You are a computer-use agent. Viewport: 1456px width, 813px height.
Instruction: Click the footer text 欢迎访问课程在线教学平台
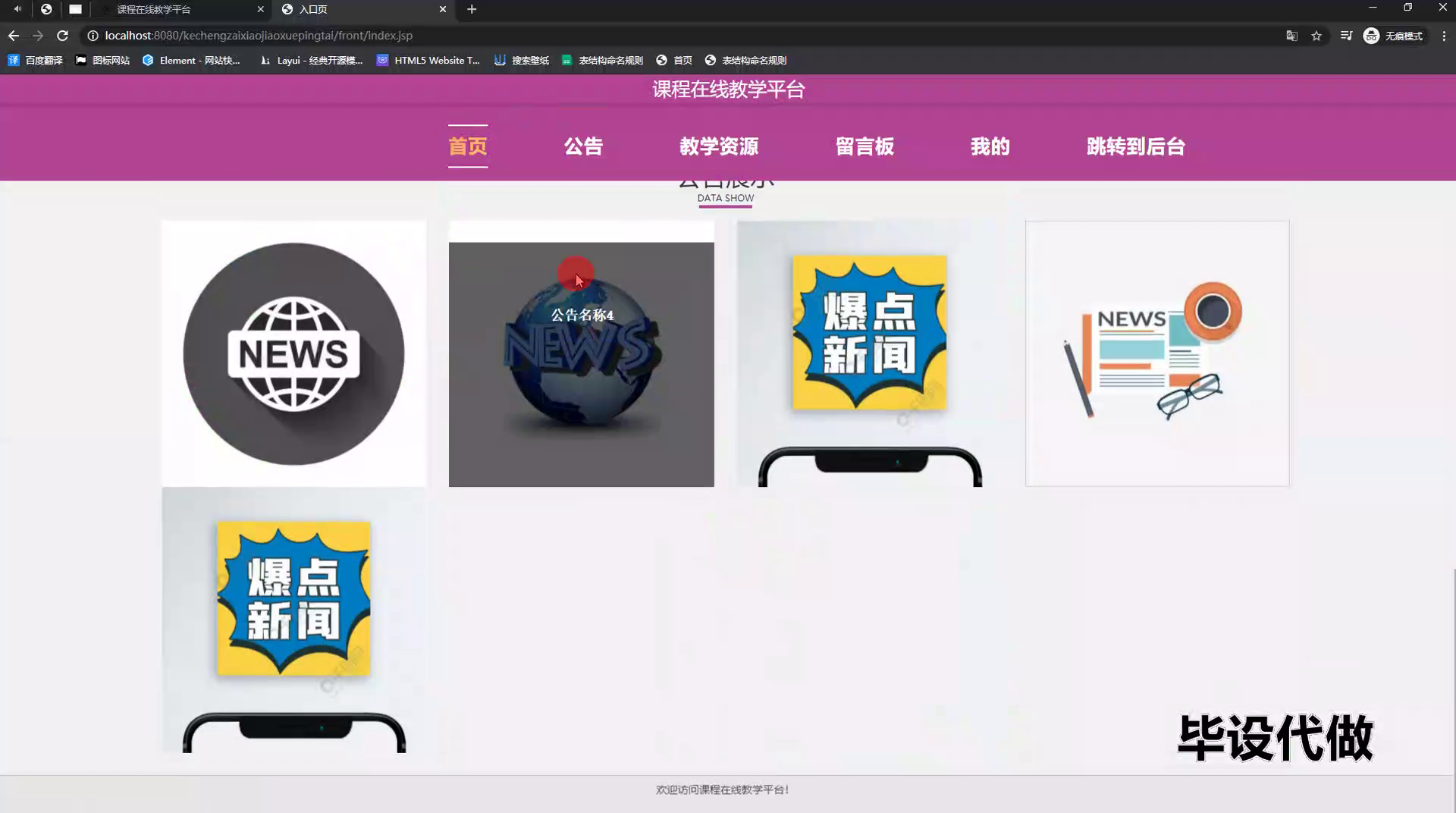(x=722, y=789)
